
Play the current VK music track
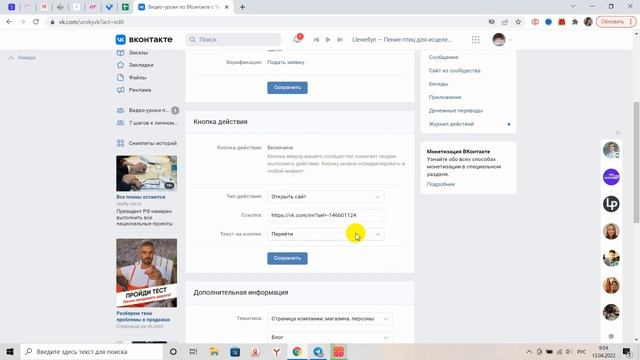[x=328, y=40]
